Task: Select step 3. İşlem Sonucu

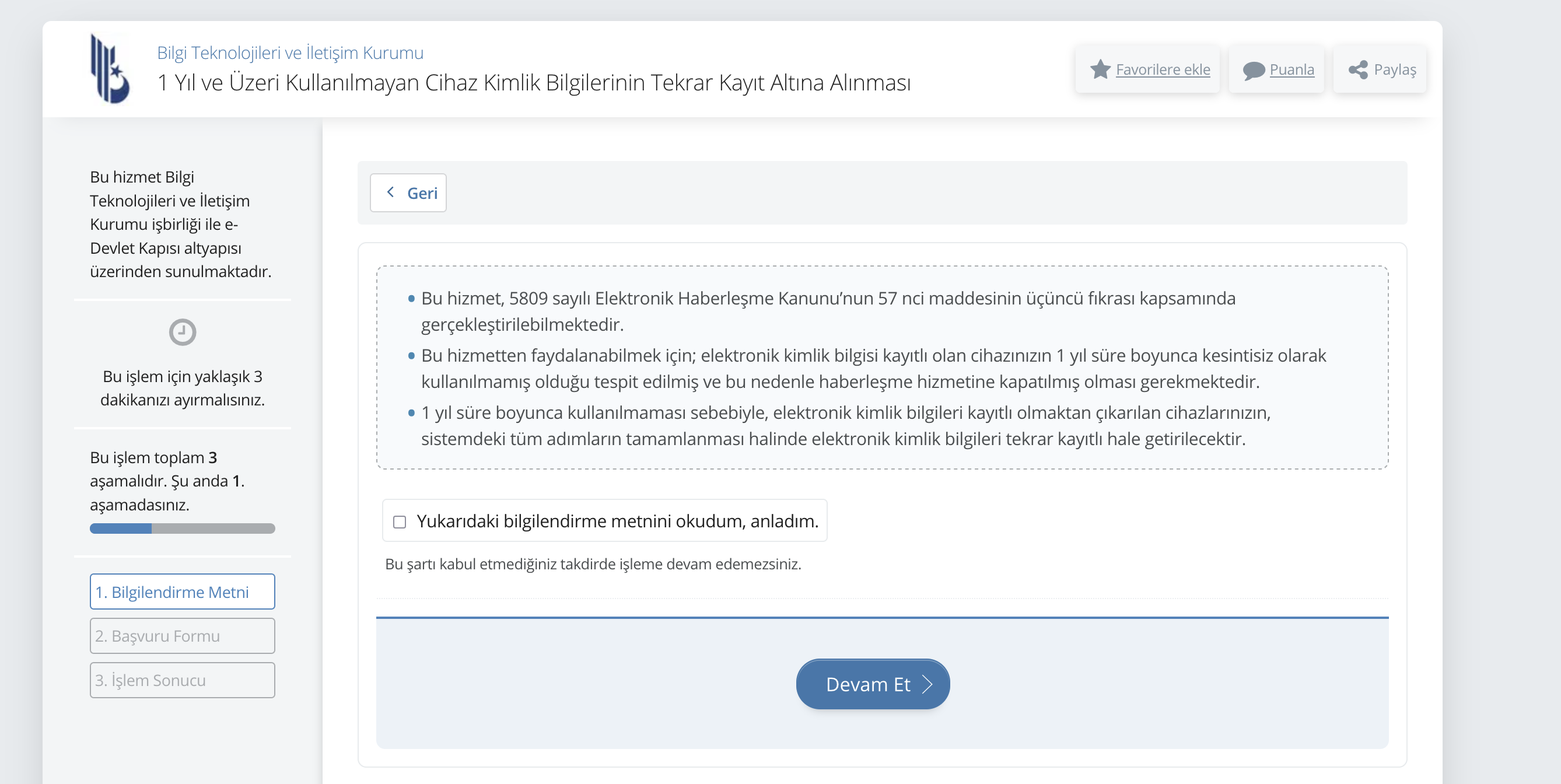Action: (x=183, y=680)
